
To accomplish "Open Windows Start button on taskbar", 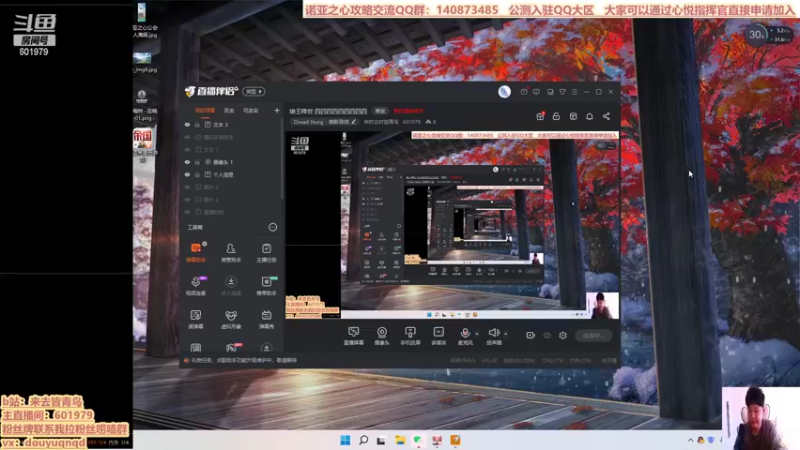I will [345, 440].
